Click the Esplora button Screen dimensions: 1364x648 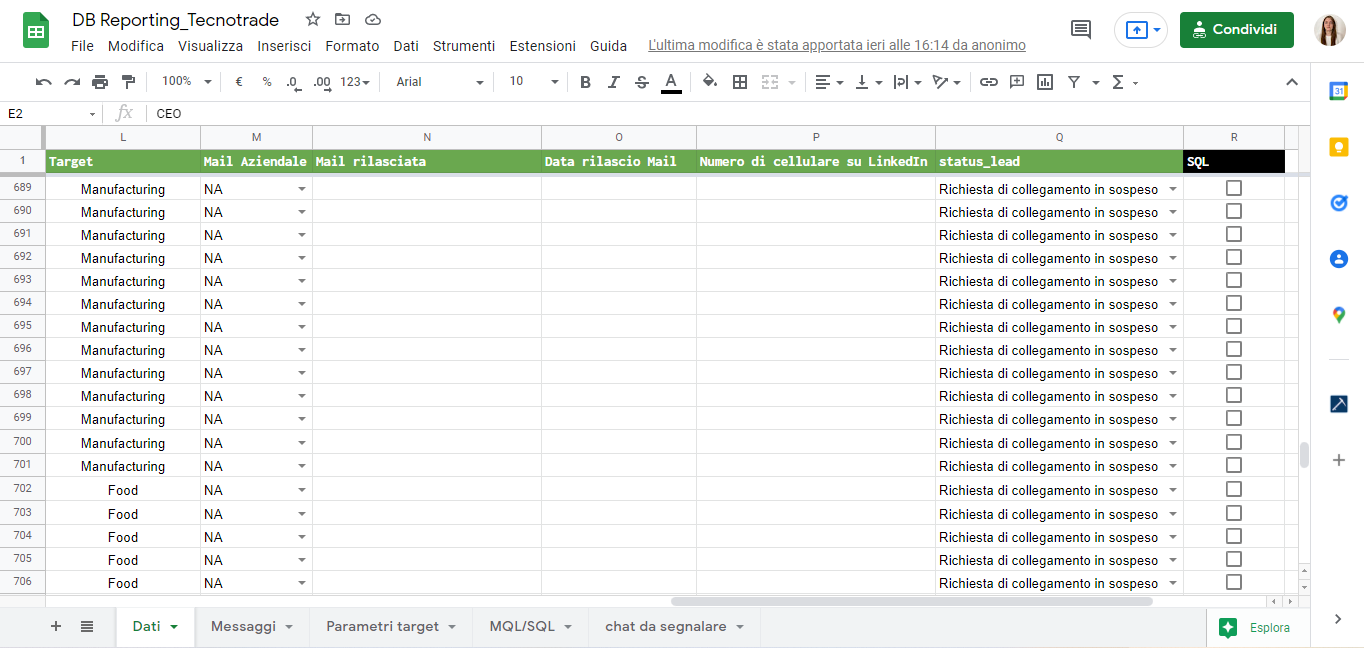(1254, 627)
